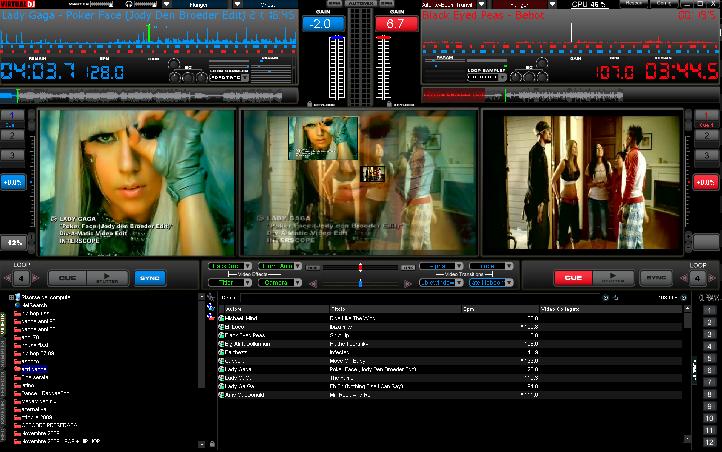Sort tracks by Video Category column

(x=611, y=309)
